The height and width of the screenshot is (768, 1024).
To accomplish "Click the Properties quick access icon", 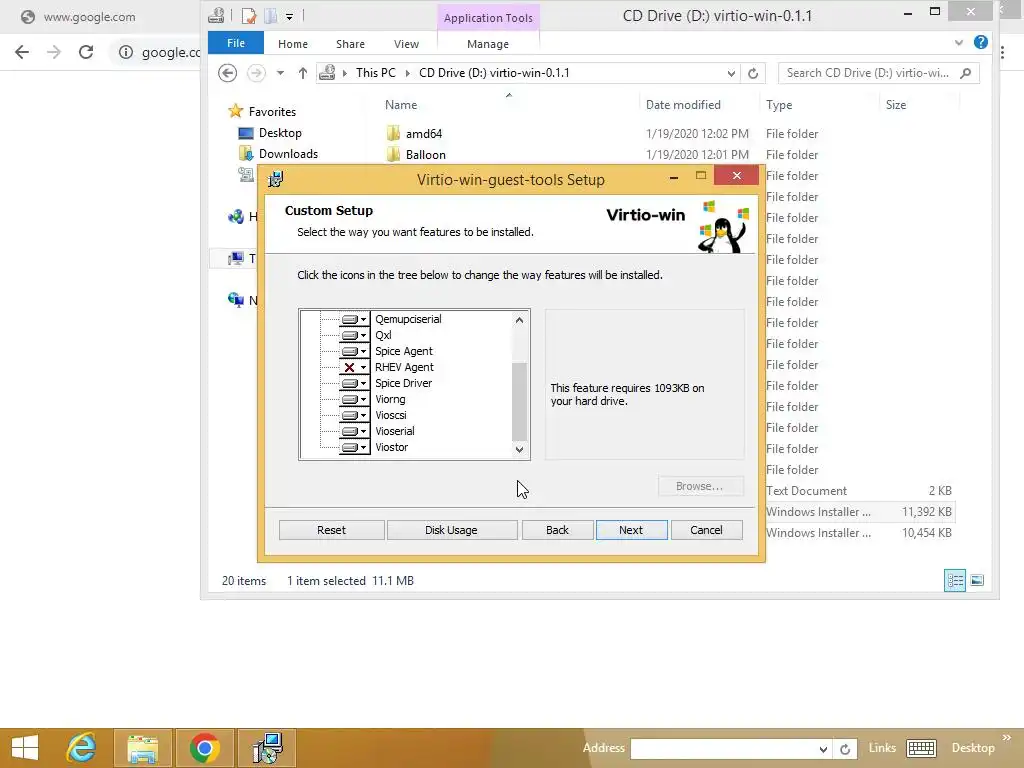I will pos(249,16).
